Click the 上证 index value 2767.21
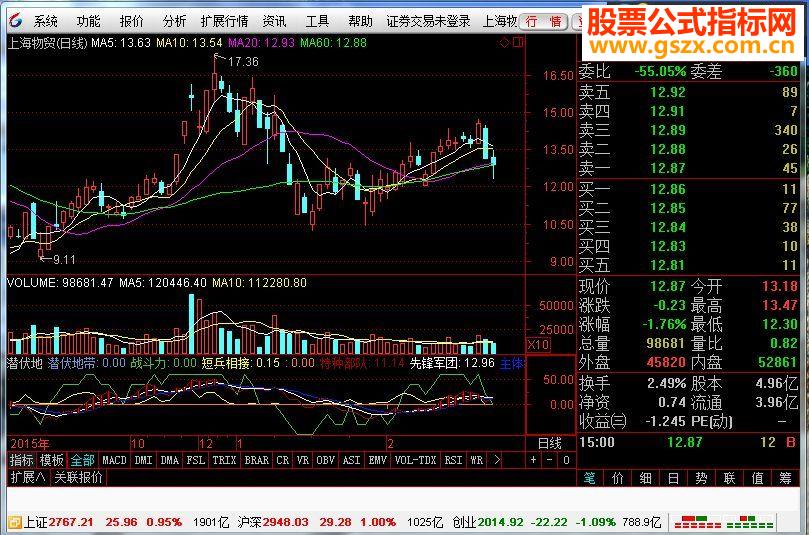The image size is (809, 535). pos(71,522)
